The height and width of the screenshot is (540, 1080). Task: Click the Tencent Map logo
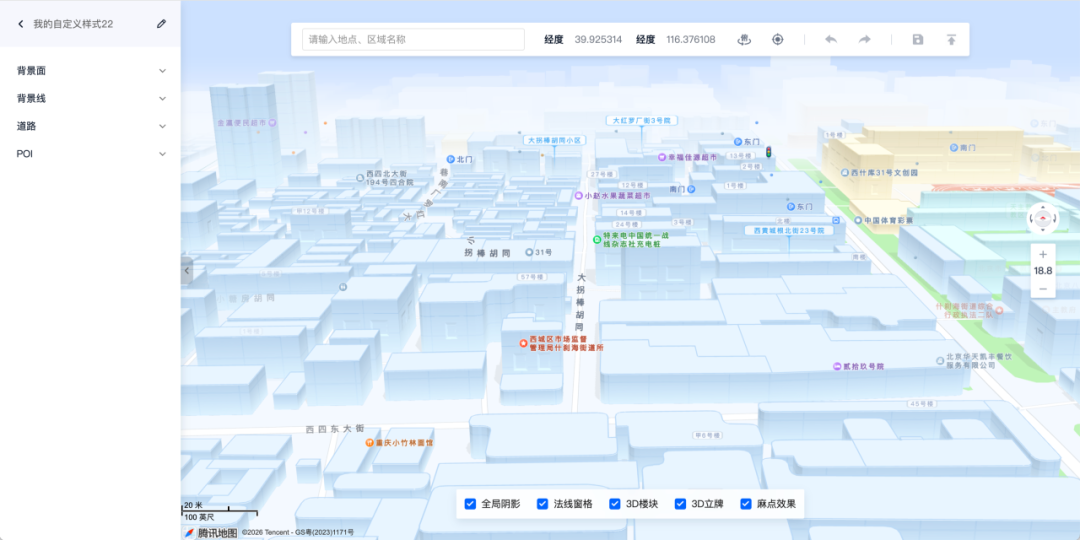pyautogui.click(x=211, y=532)
